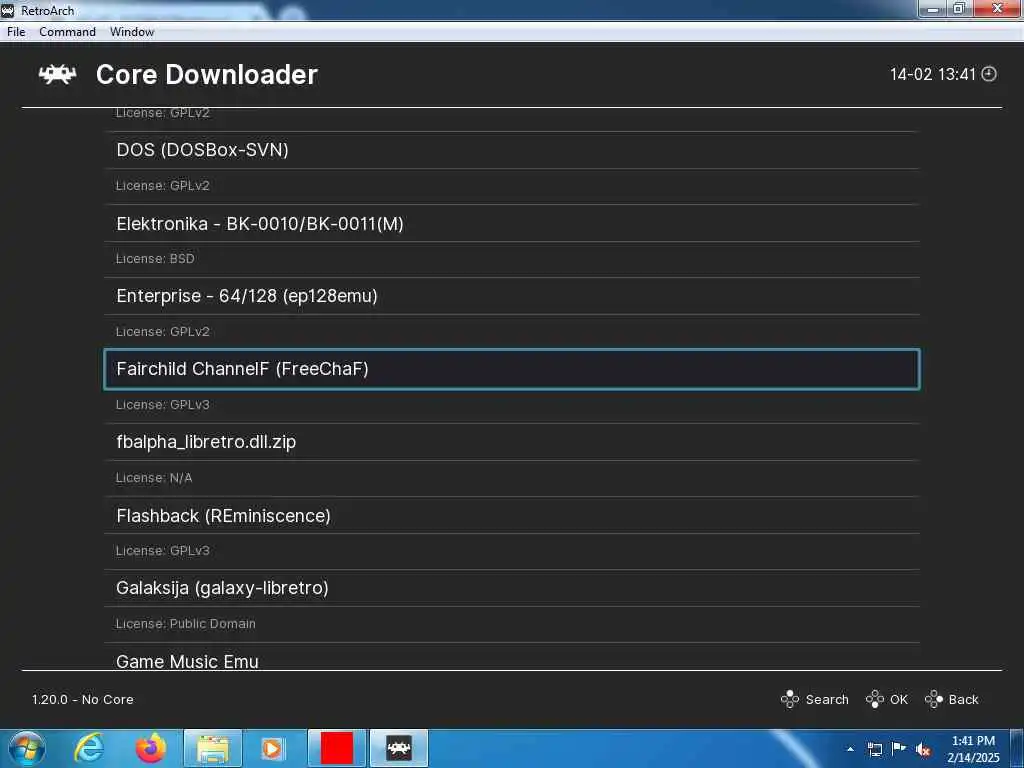Open Windows Explorer folder taskbar icon

[x=213, y=748]
